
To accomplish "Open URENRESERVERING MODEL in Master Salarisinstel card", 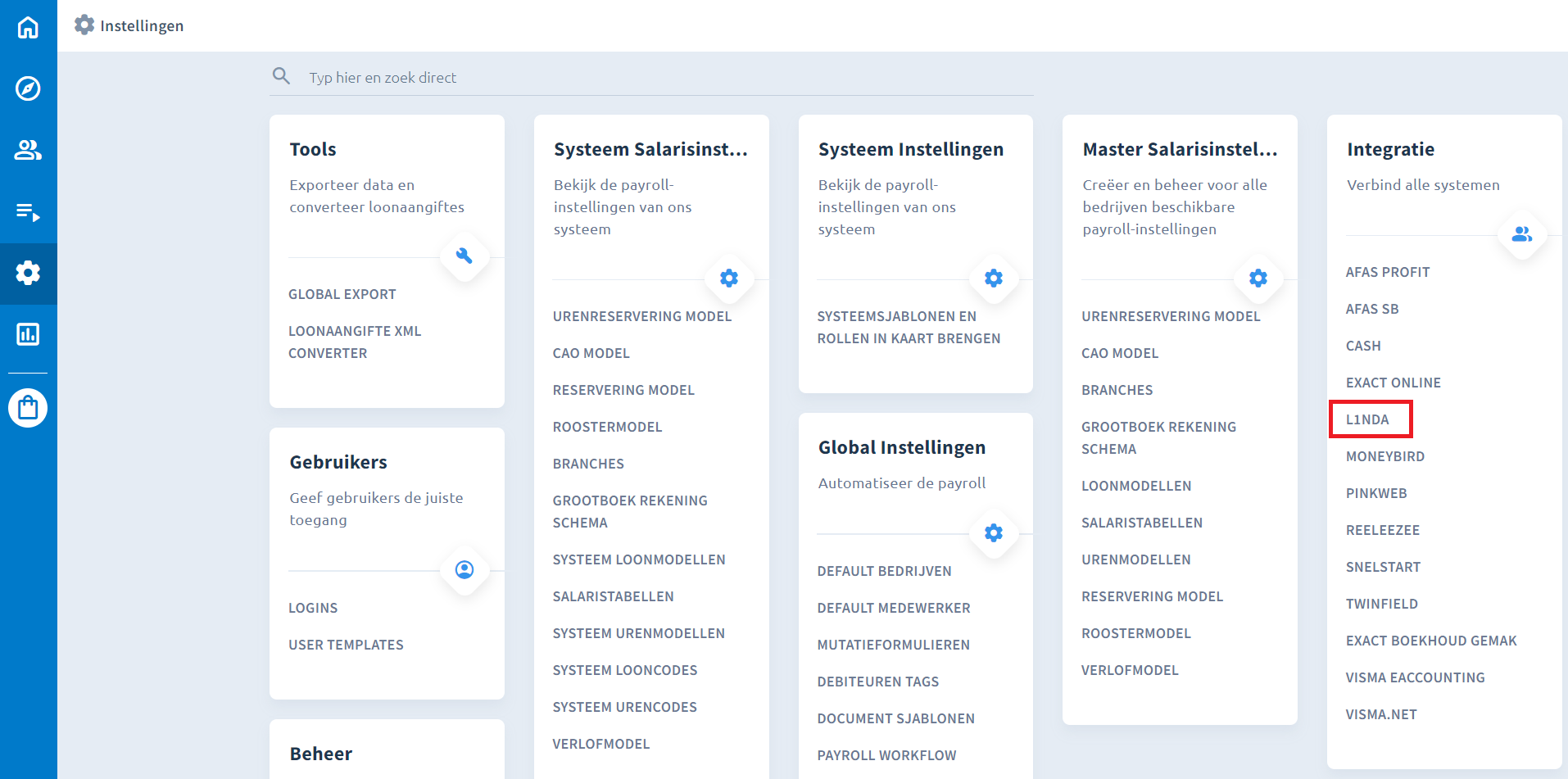I will click(1171, 316).
